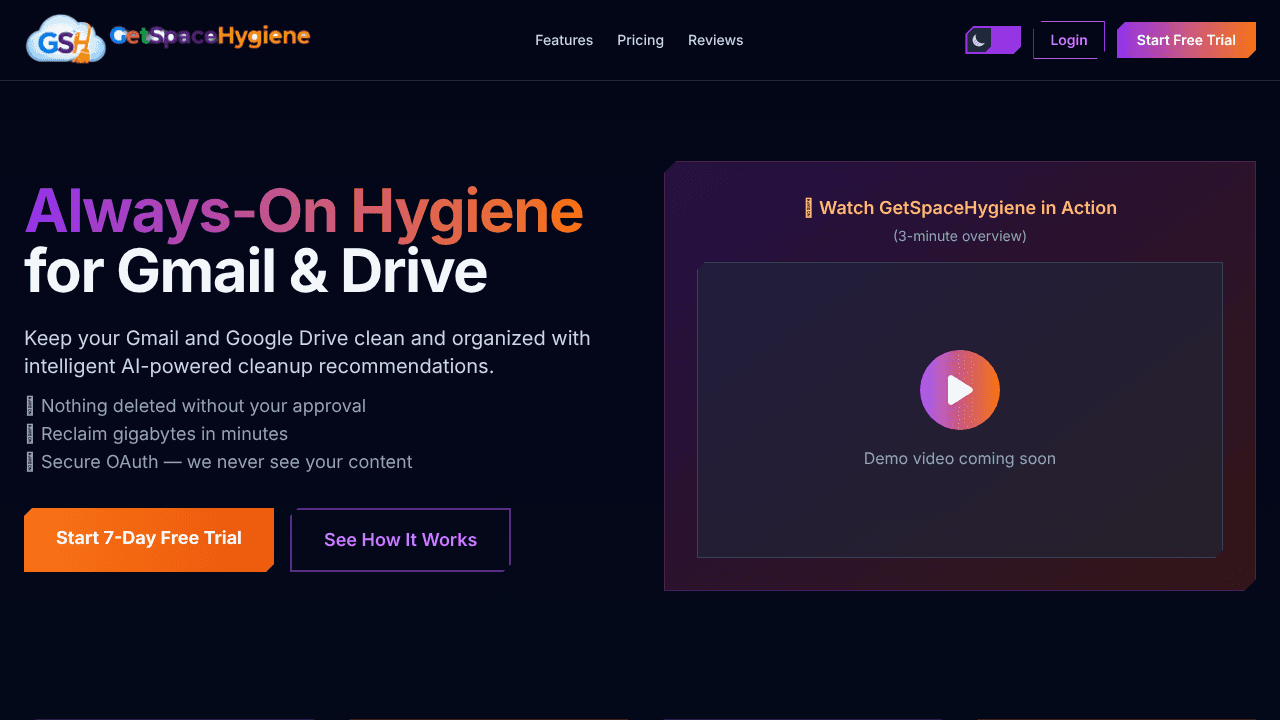Toggle dark mode moon switch

coord(993,40)
